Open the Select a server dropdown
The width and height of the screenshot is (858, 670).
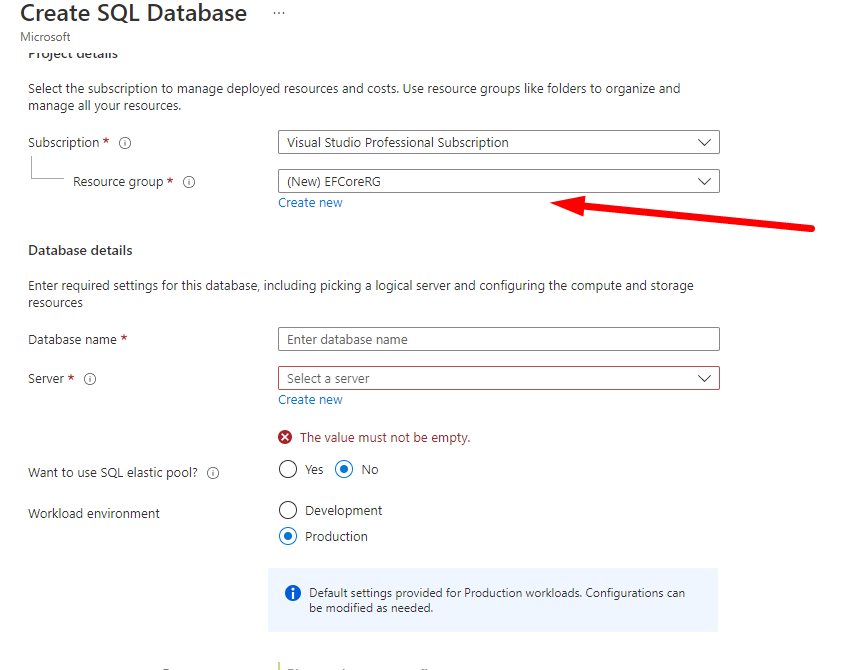(498, 378)
